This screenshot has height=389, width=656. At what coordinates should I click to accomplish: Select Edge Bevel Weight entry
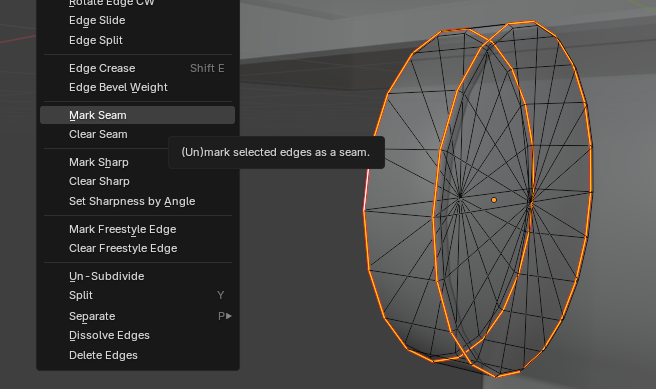(x=138, y=87)
